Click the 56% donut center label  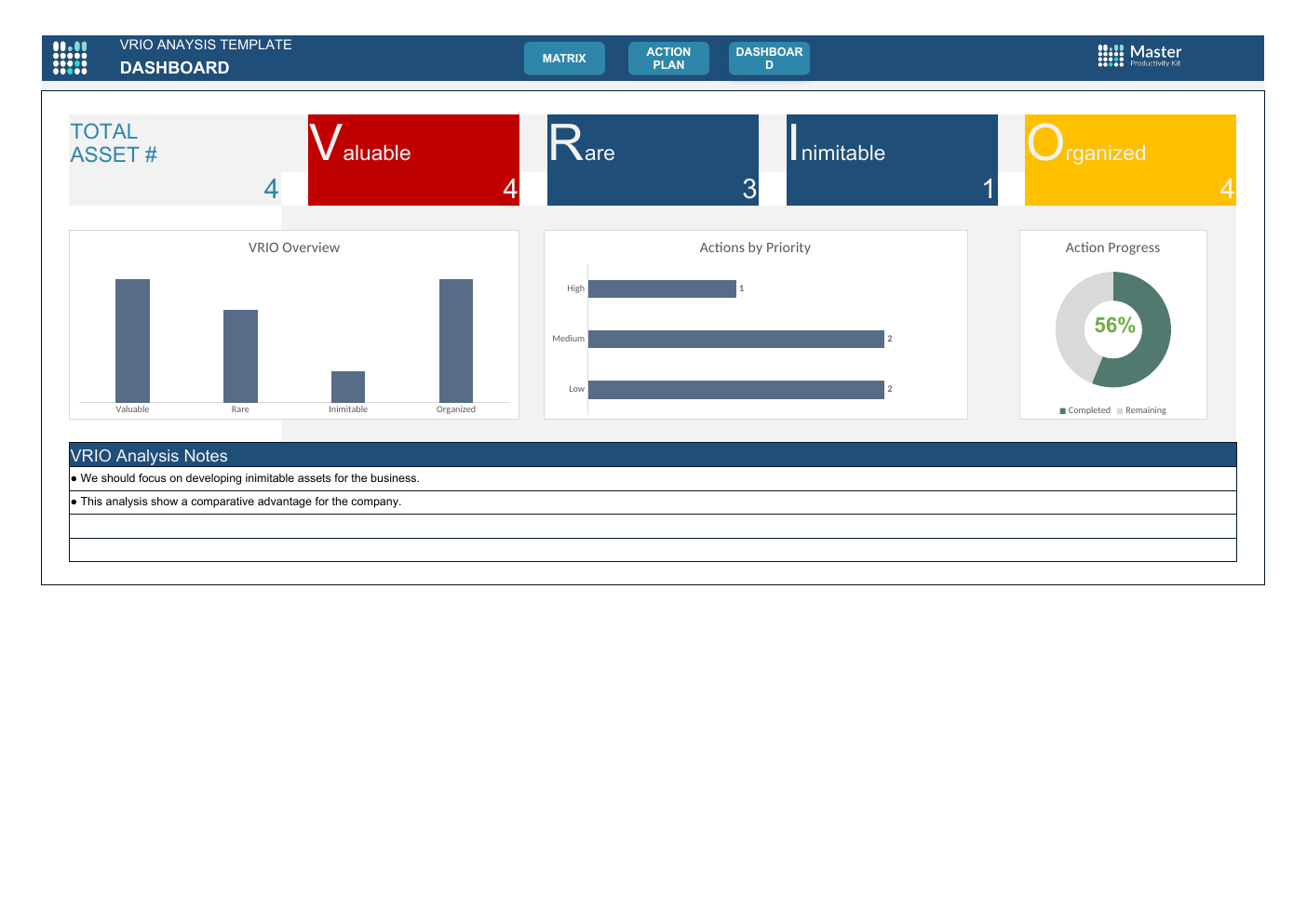(1114, 326)
